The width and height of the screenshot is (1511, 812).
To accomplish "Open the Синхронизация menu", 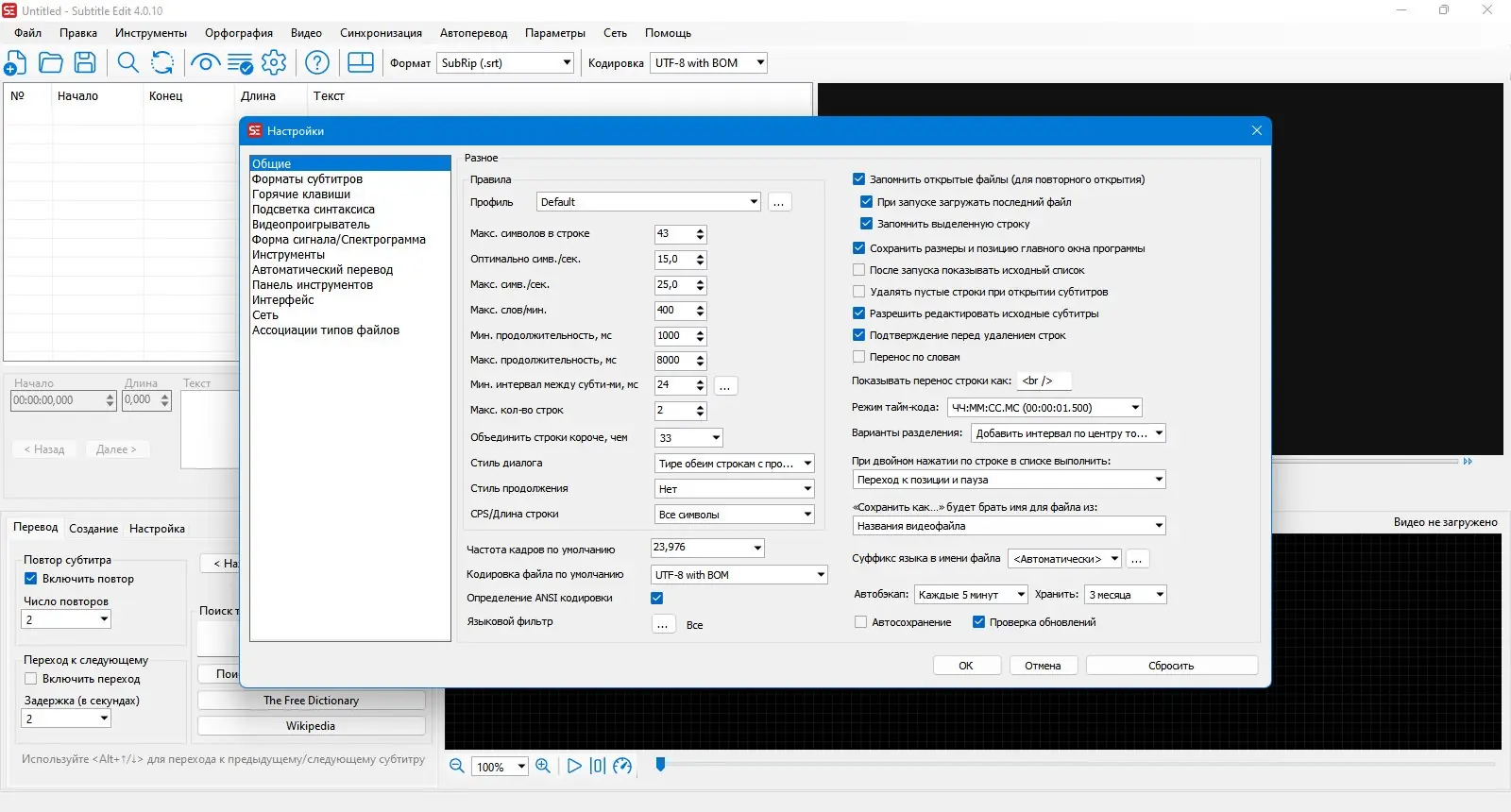I will (381, 33).
